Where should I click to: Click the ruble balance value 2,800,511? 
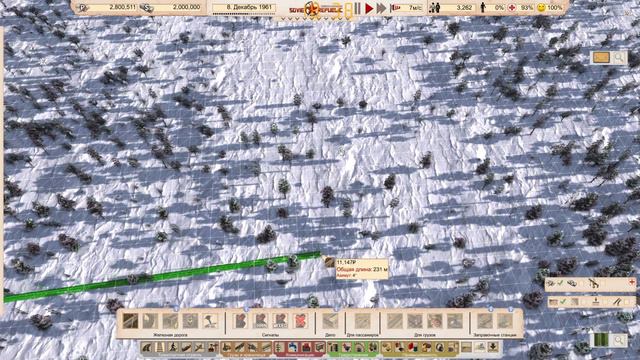(122, 7)
